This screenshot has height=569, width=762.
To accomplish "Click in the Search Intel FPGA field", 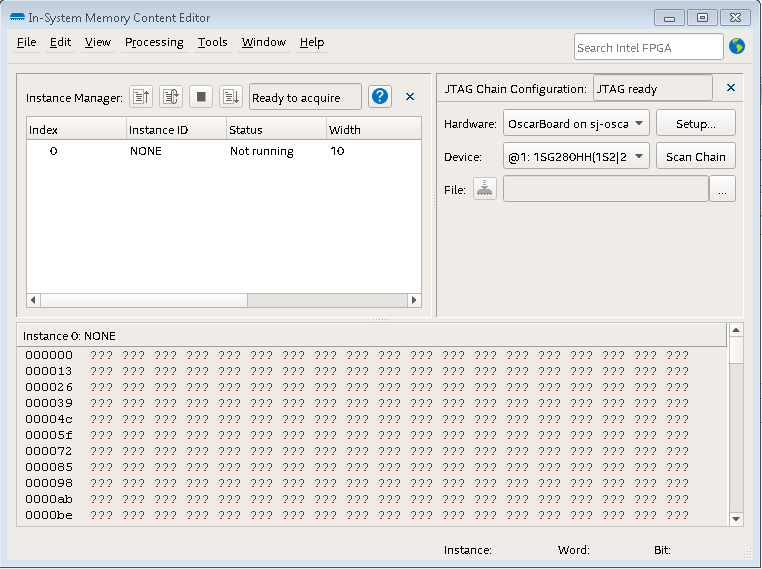I will [x=648, y=47].
